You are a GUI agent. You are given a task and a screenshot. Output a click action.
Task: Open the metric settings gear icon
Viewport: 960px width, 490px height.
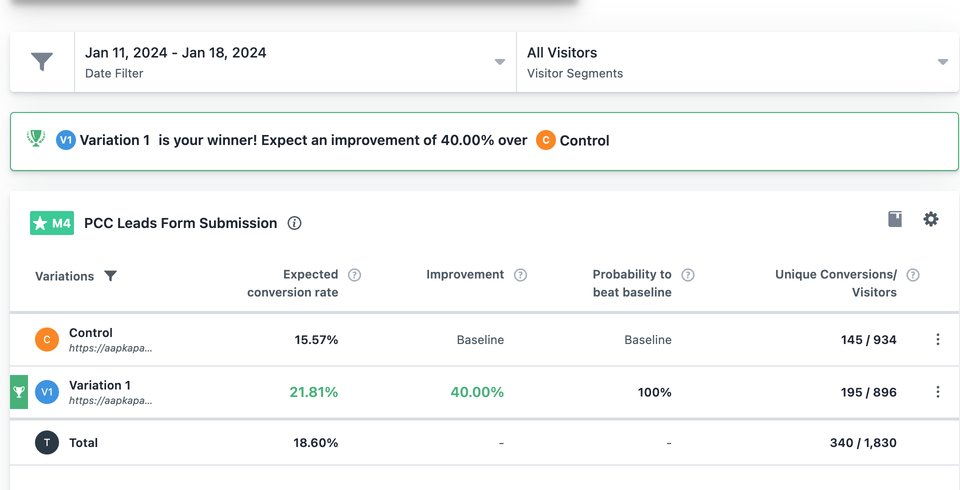931,219
